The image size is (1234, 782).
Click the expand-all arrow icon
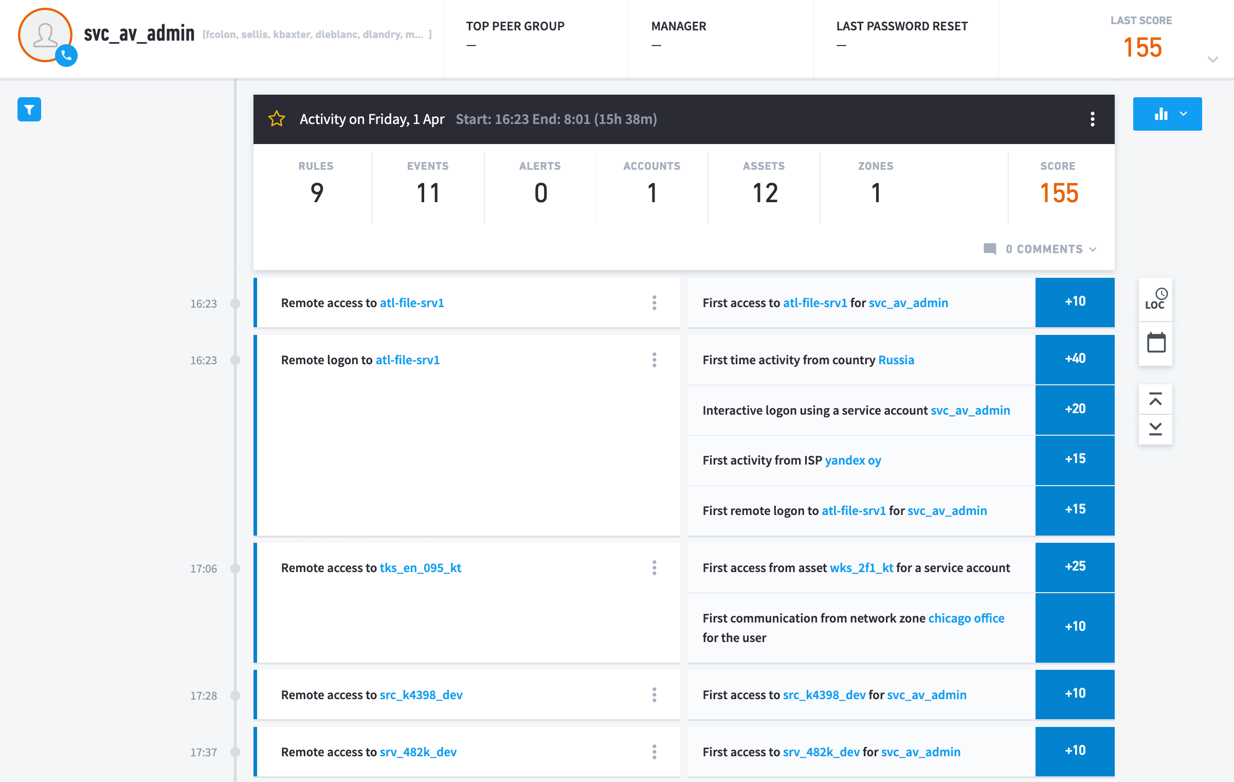pyautogui.click(x=1156, y=429)
